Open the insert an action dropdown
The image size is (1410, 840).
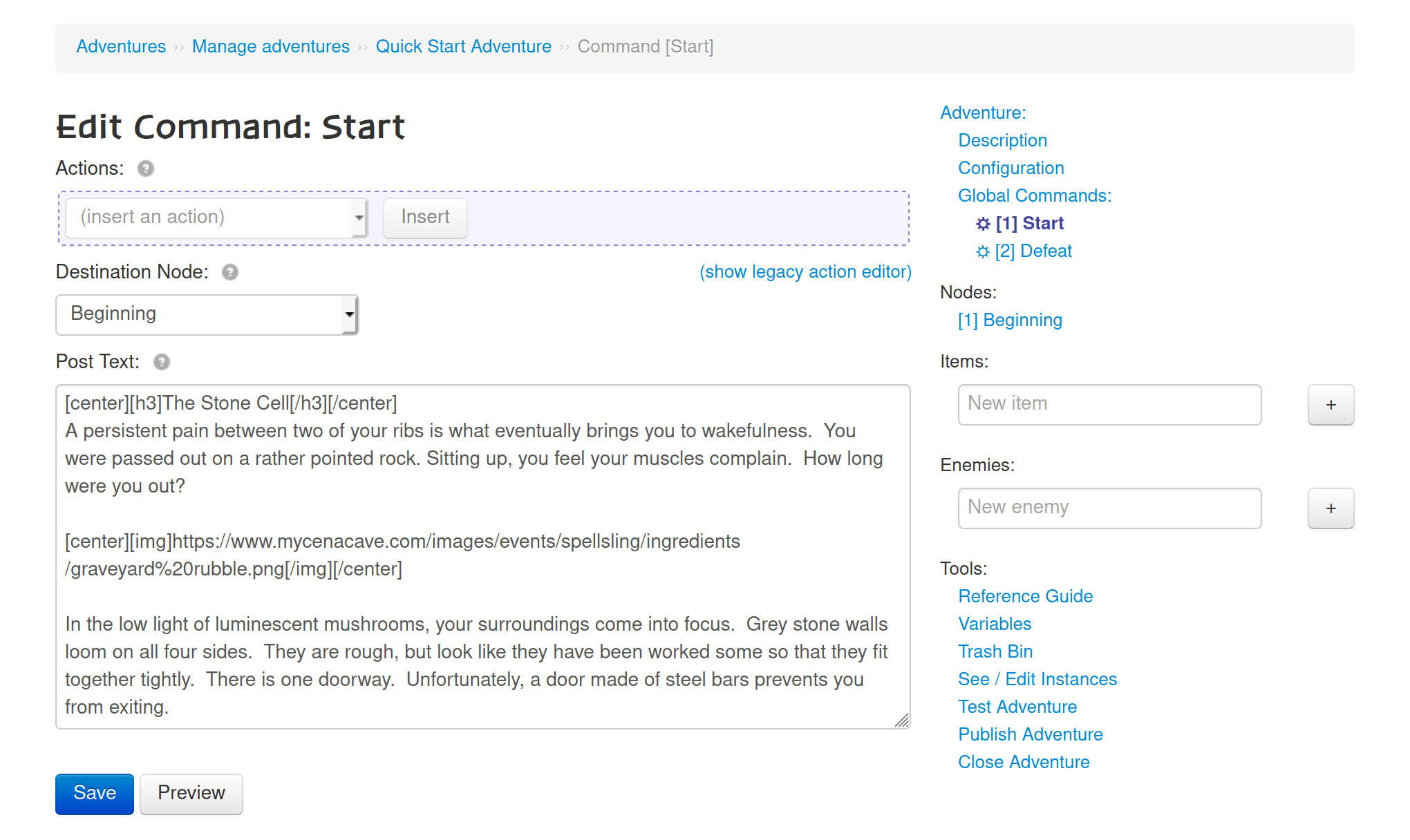click(x=216, y=218)
